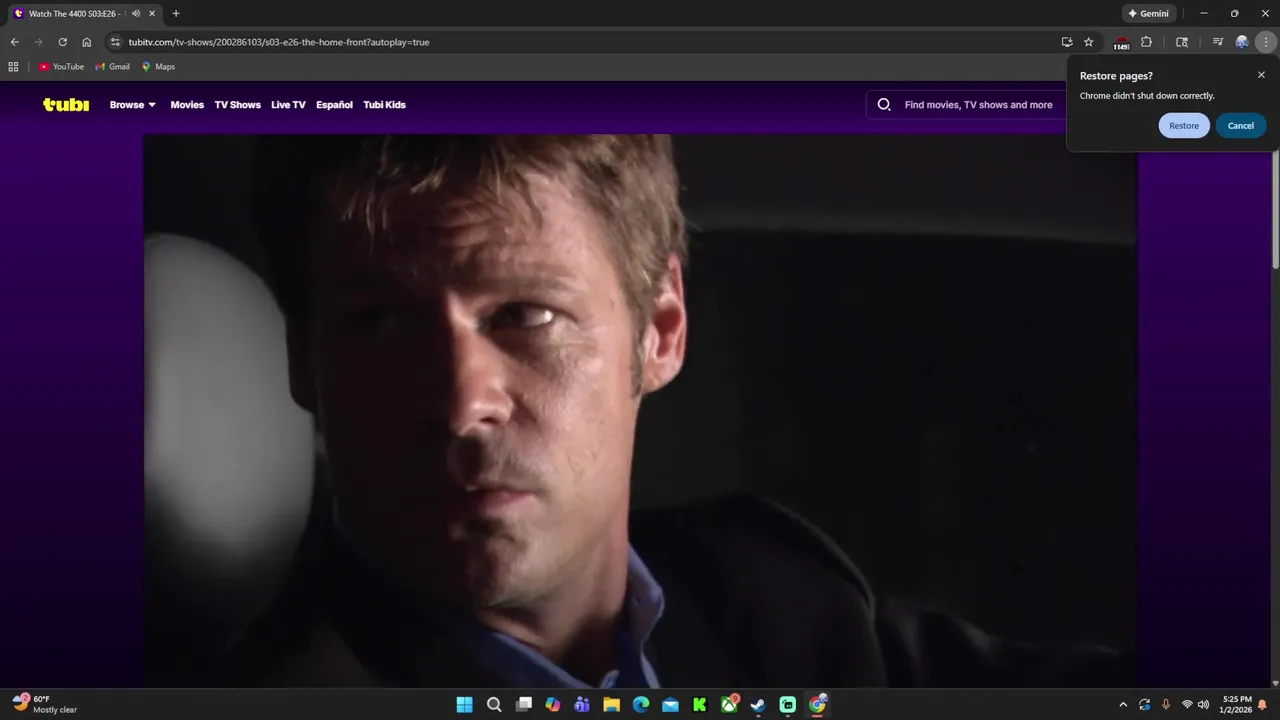This screenshot has height=720, width=1280.
Task: View site information icon in address bar
Action: coord(115,42)
